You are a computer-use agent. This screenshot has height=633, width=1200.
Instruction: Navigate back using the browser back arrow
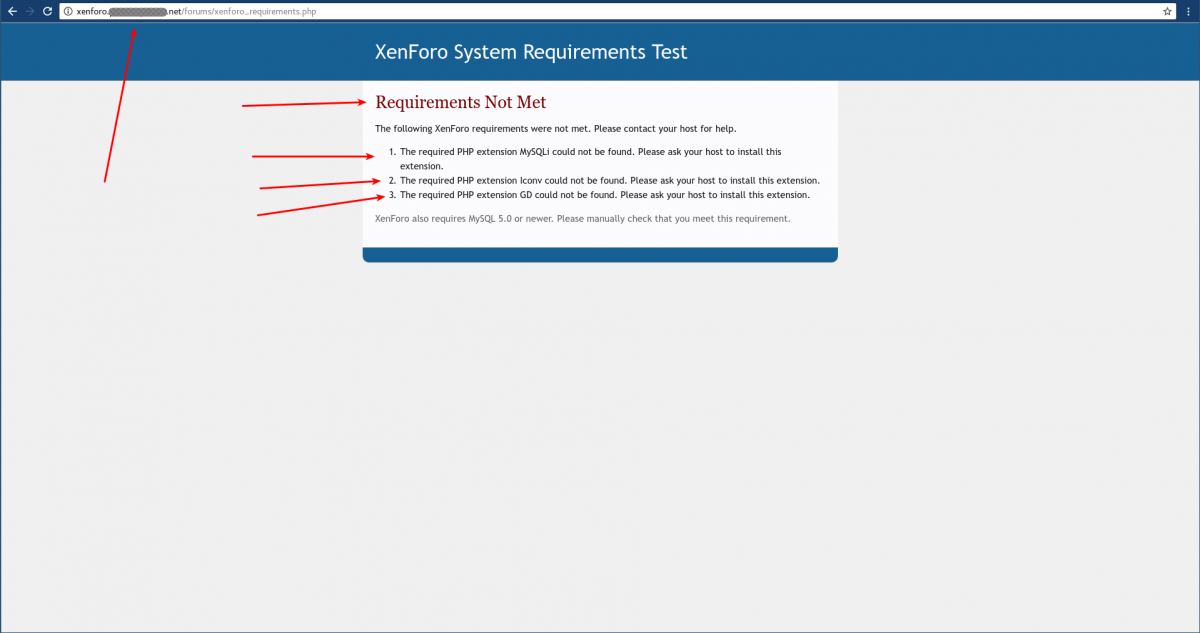13,11
